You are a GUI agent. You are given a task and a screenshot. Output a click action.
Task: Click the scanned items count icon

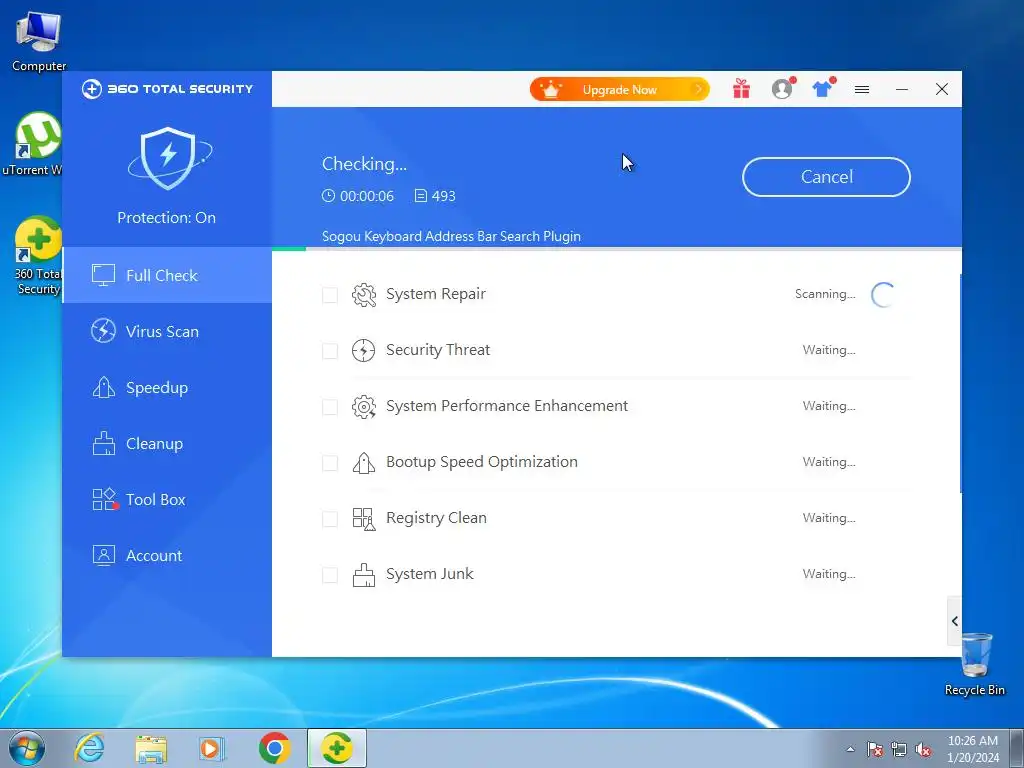point(421,196)
